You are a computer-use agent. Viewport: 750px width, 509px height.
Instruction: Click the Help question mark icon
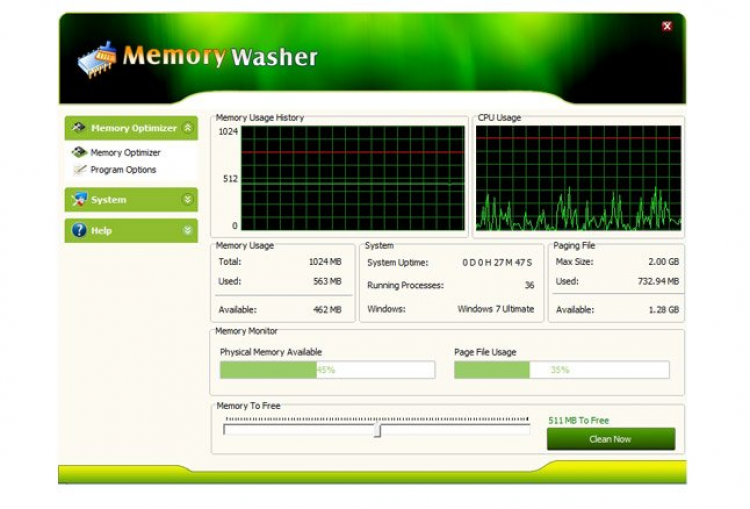79,230
